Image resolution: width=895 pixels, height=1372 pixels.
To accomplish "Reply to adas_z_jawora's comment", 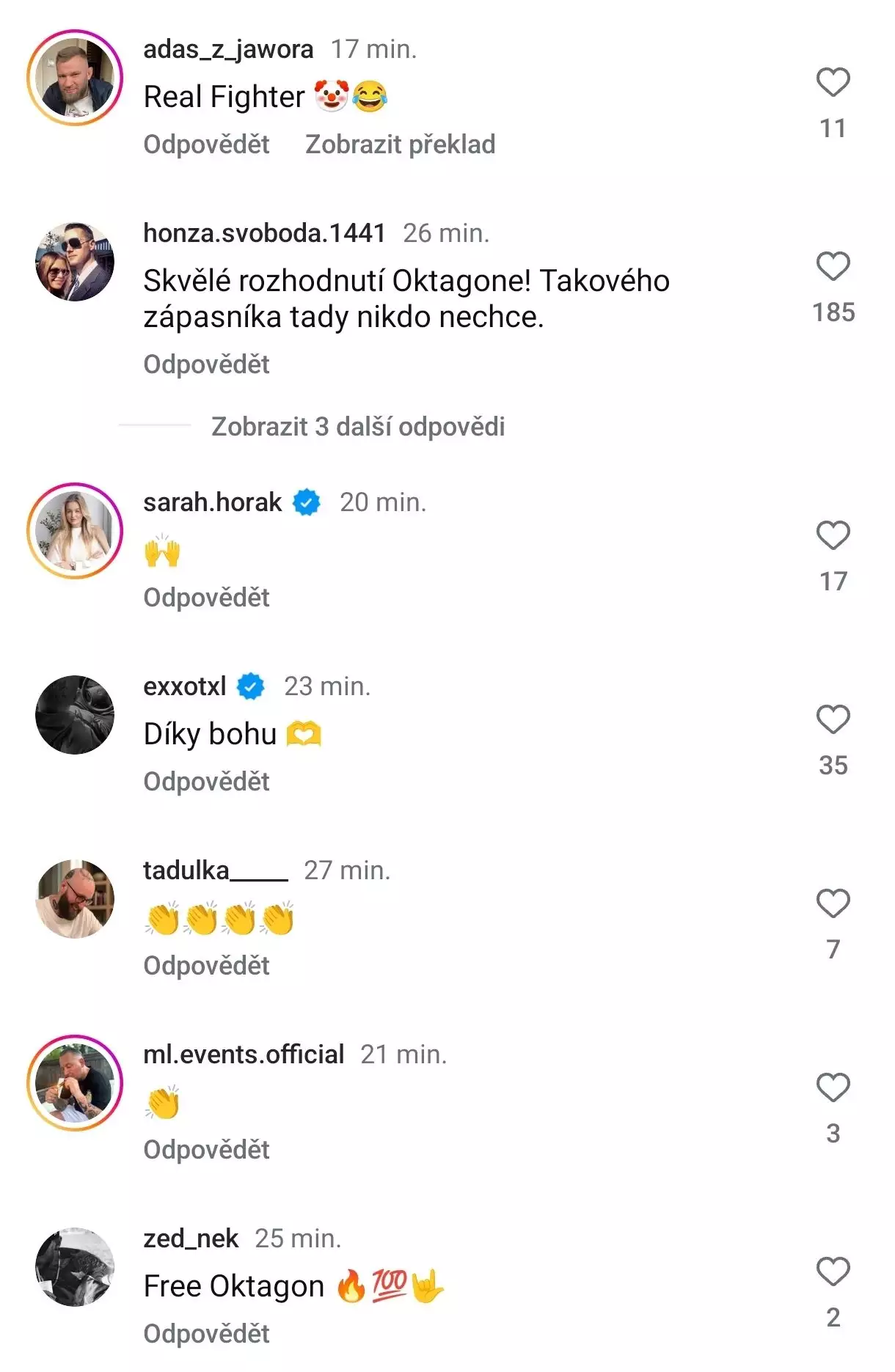I will [206, 144].
